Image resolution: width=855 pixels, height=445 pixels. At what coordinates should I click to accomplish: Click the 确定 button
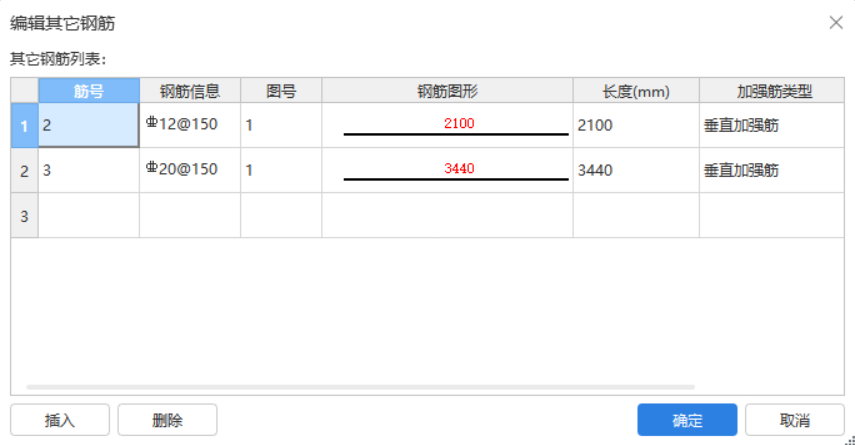[x=687, y=420]
